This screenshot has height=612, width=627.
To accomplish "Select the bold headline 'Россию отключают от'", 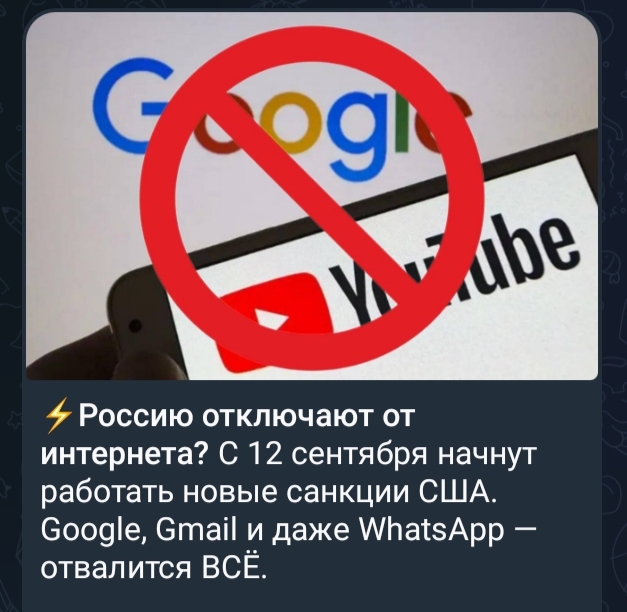I will tap(245, 417).
